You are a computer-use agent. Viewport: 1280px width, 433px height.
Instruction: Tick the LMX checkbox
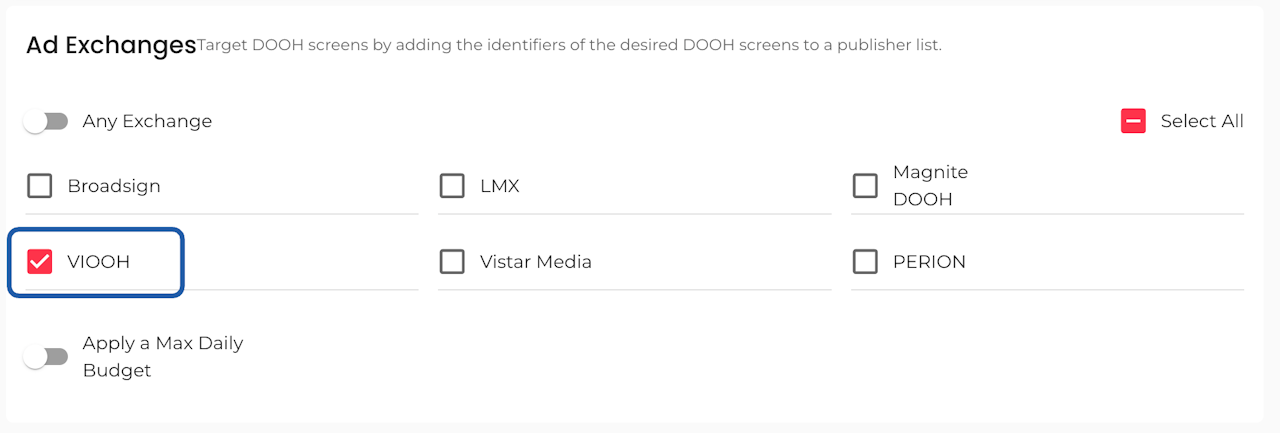tap(452, 186)
